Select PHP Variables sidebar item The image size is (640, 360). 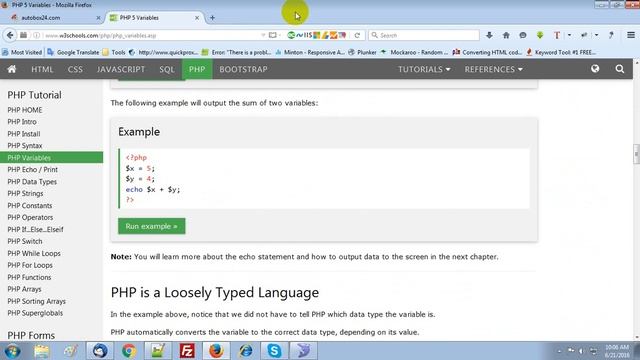pos(51,158)
